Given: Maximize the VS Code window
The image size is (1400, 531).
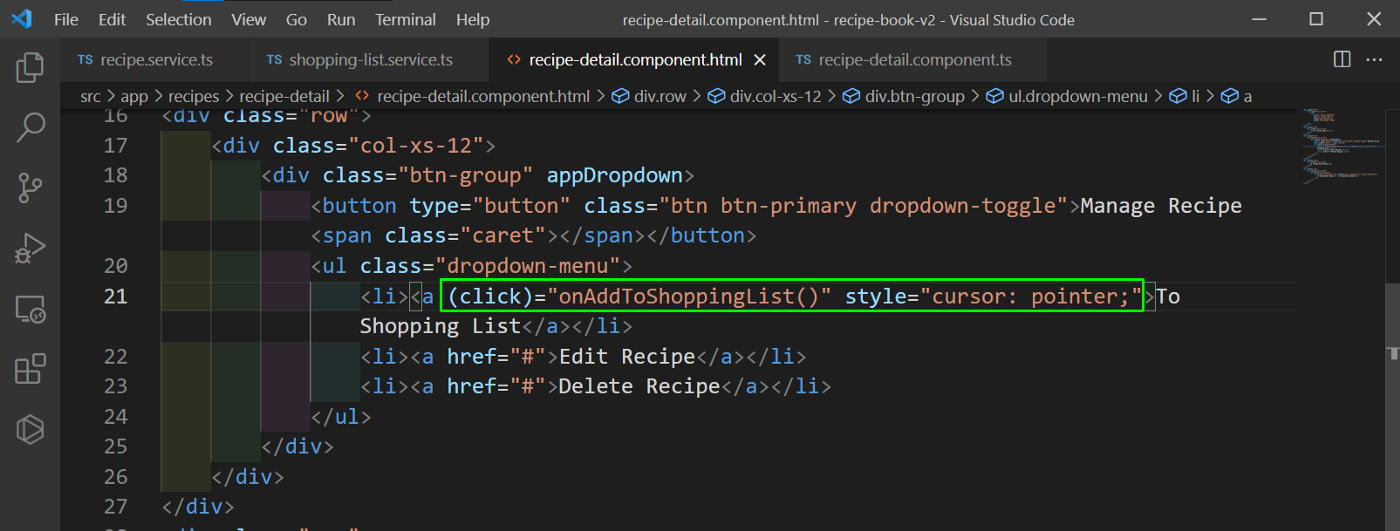Looking at the screenshot, I should 1316,19.
